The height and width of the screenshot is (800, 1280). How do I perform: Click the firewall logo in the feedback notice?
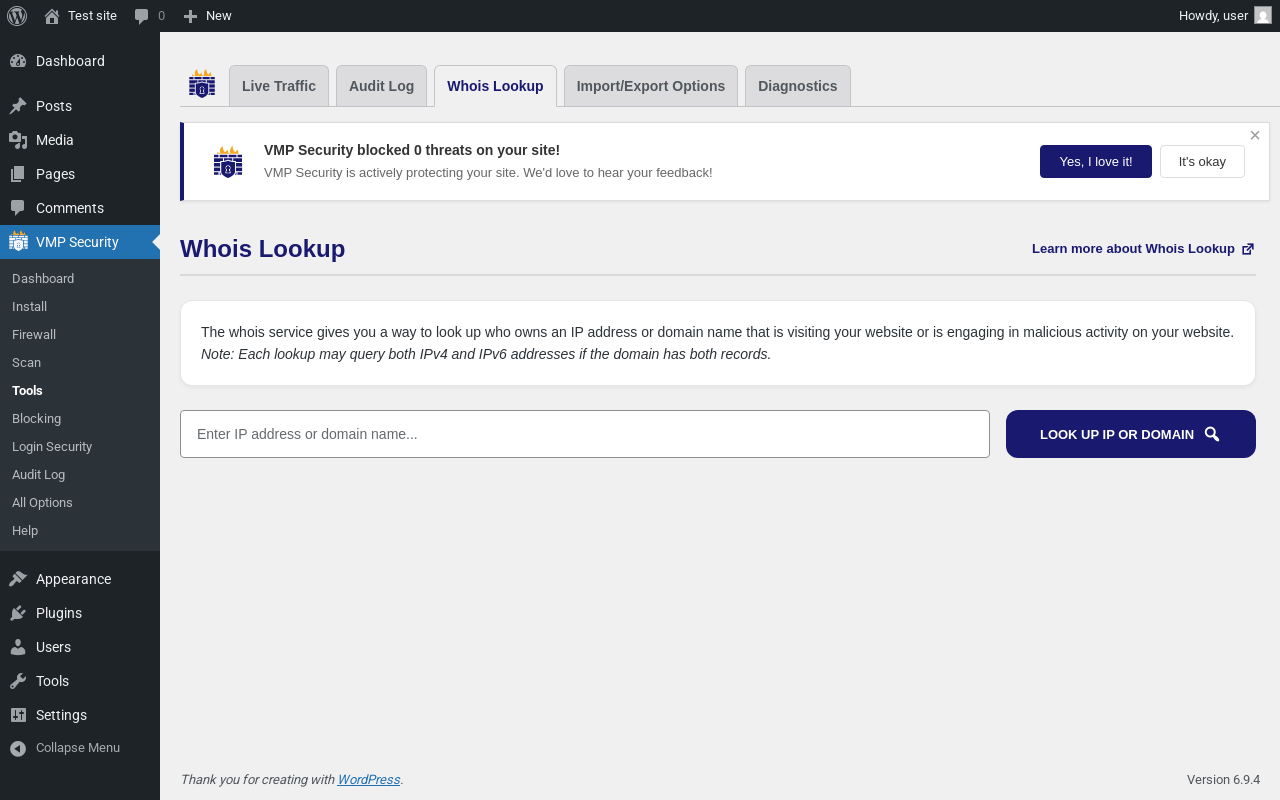[228, 162]
